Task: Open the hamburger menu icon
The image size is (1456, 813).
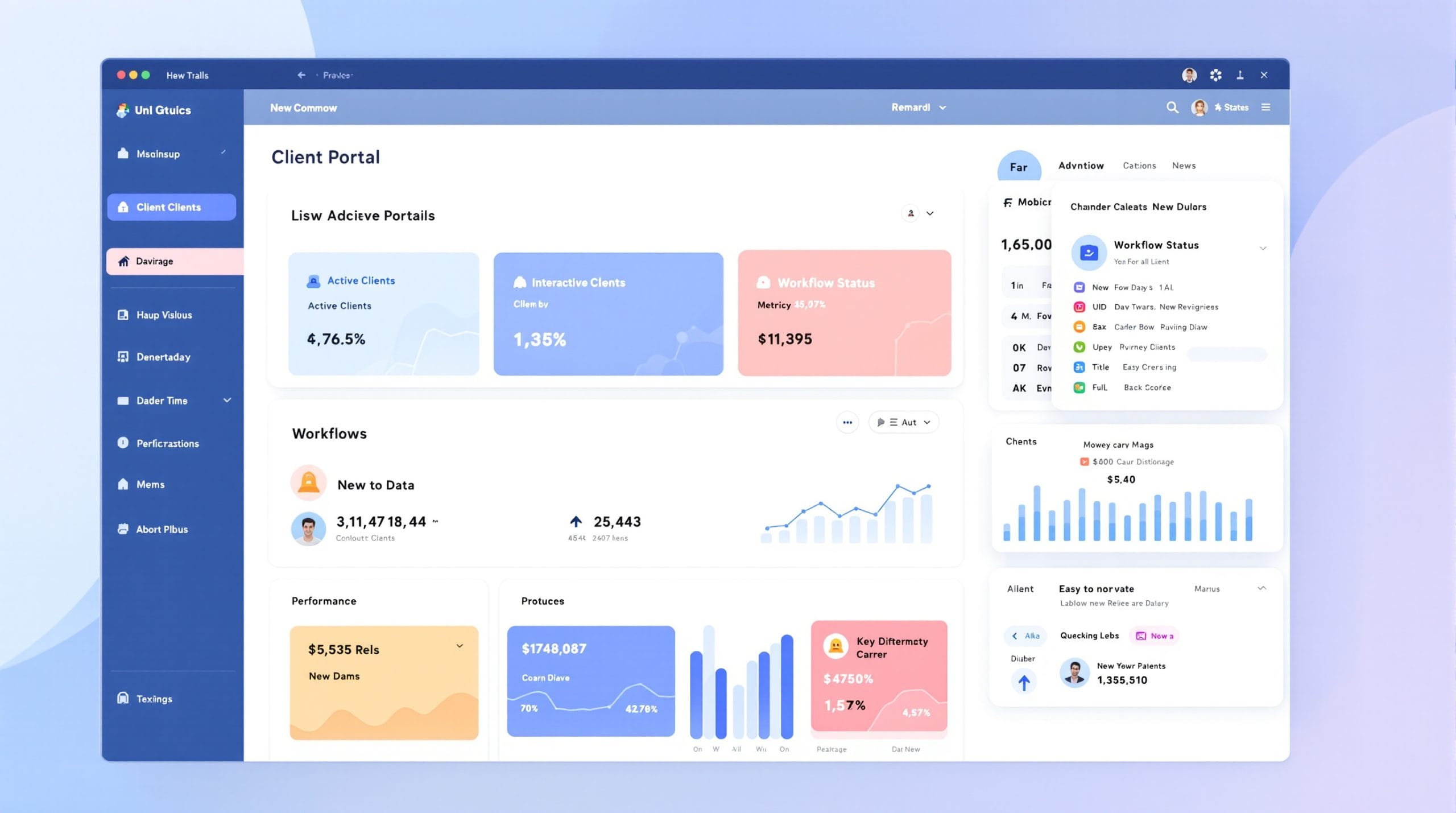Action: pos(1265,107)
